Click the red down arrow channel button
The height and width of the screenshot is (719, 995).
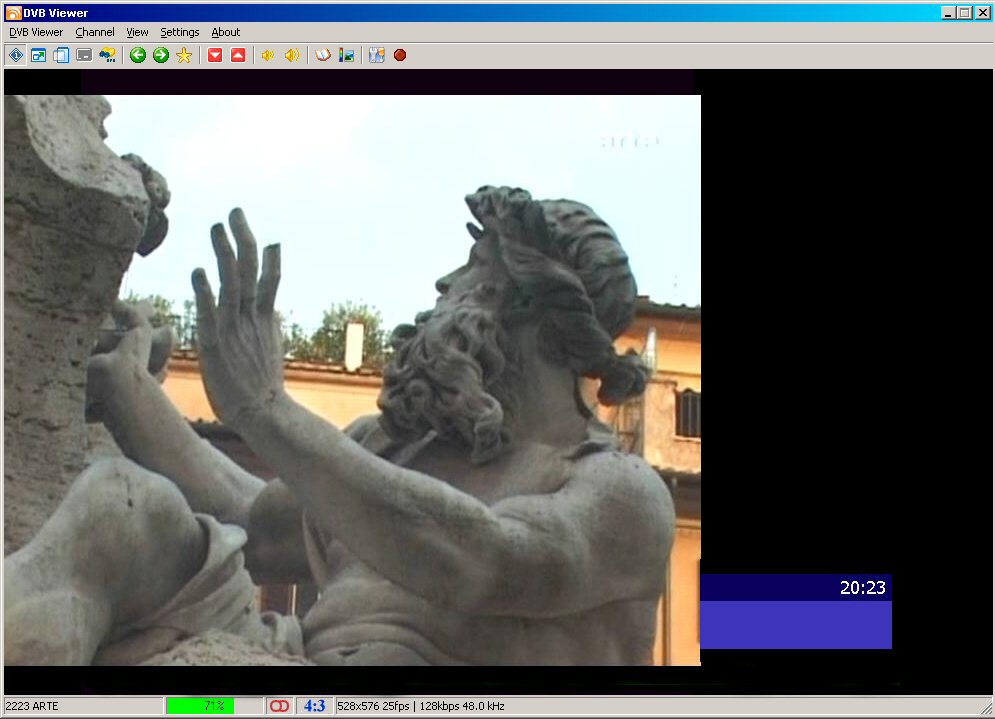[x=214, y=55]
